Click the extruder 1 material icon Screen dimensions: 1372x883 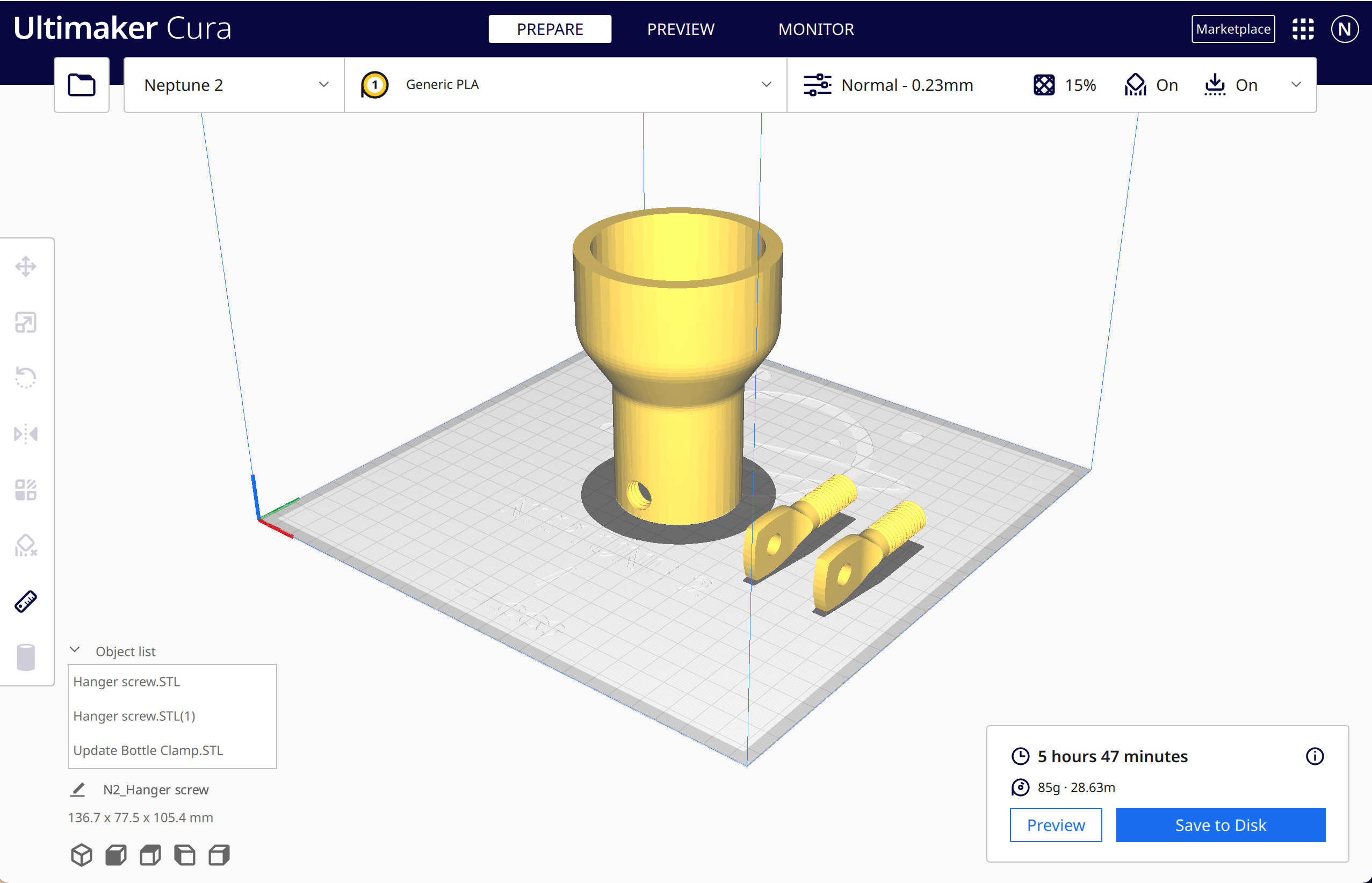[374, 85]
